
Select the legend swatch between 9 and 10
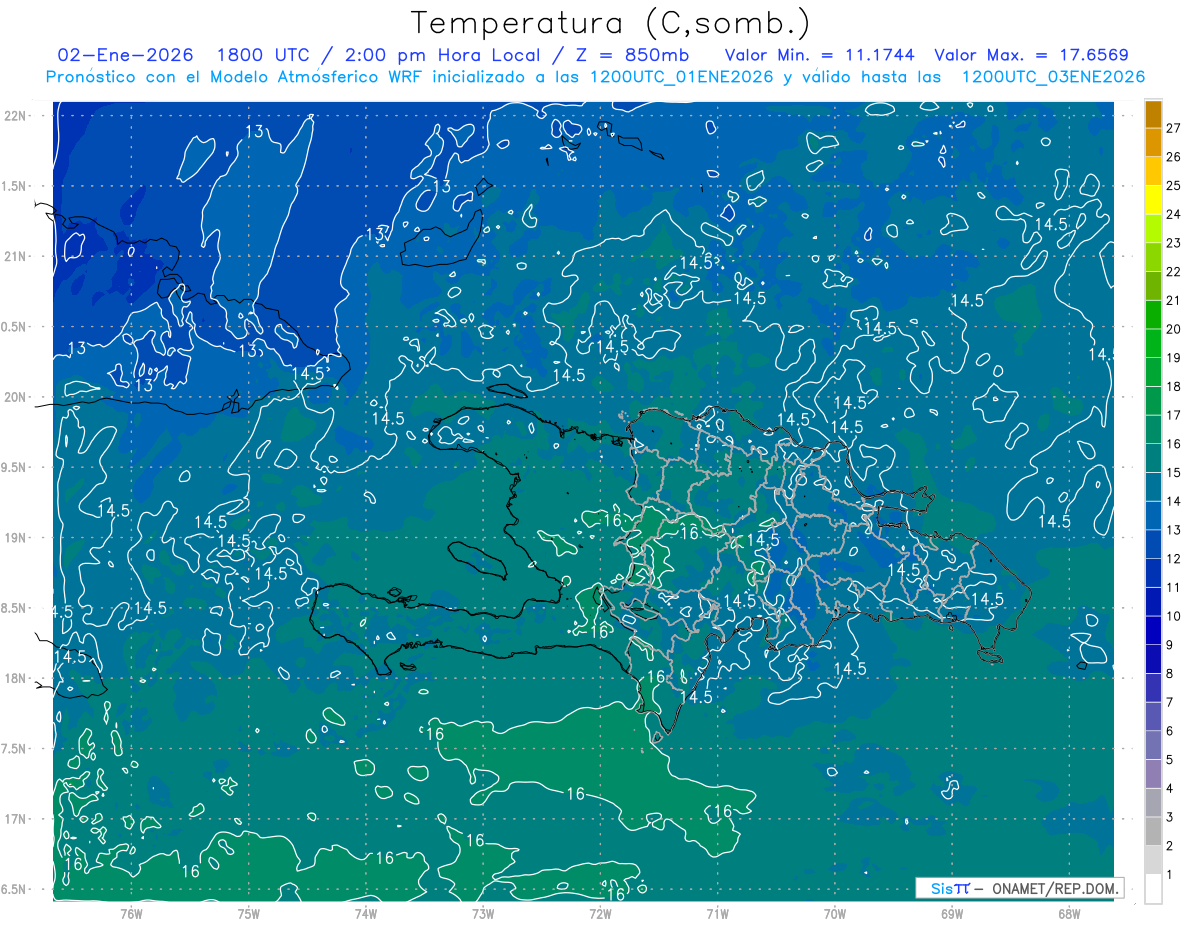coord(1153,630)
